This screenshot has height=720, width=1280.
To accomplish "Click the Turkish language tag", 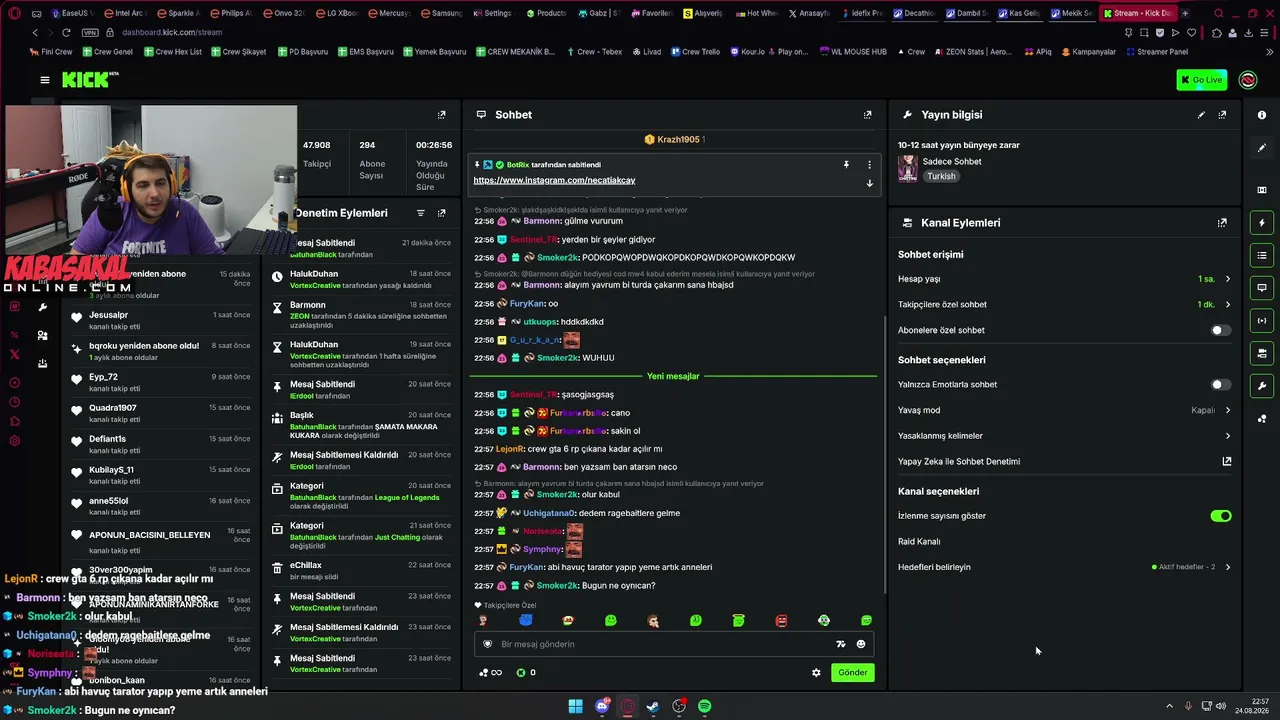I will click(941, 176).
